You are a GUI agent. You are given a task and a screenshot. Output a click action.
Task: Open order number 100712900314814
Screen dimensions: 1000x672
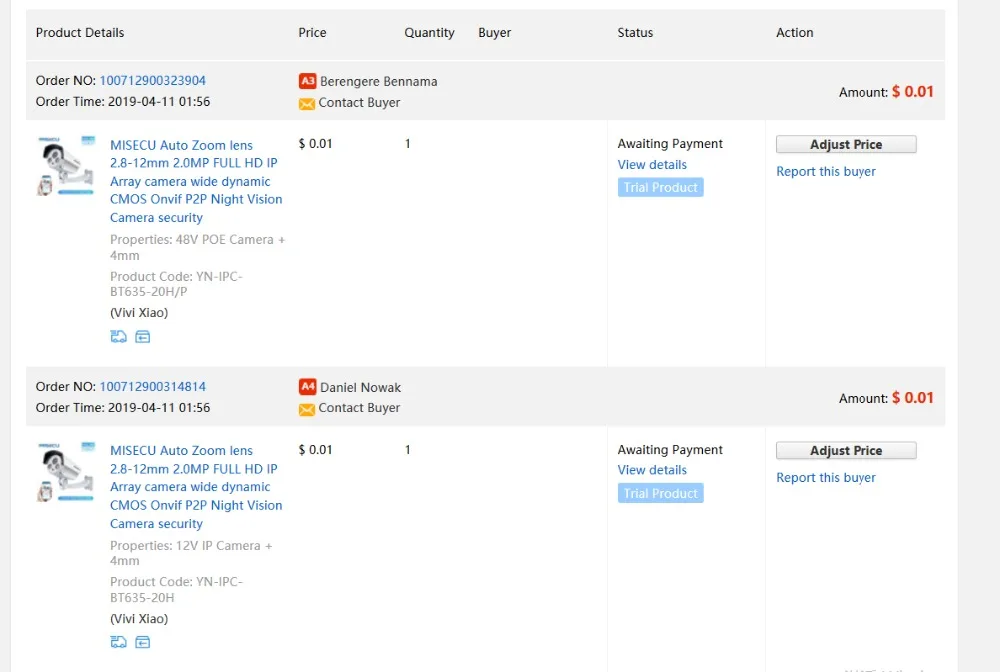[152, 386]
